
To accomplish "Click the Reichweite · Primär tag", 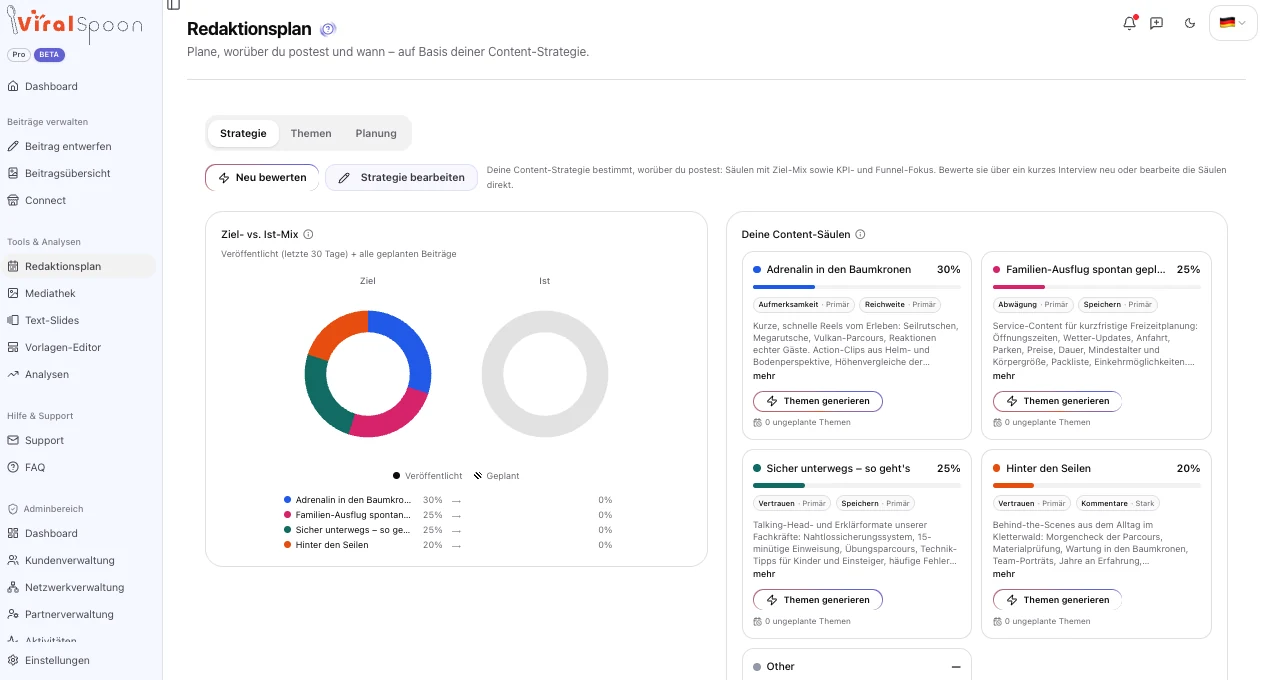I will coord(900,304).
